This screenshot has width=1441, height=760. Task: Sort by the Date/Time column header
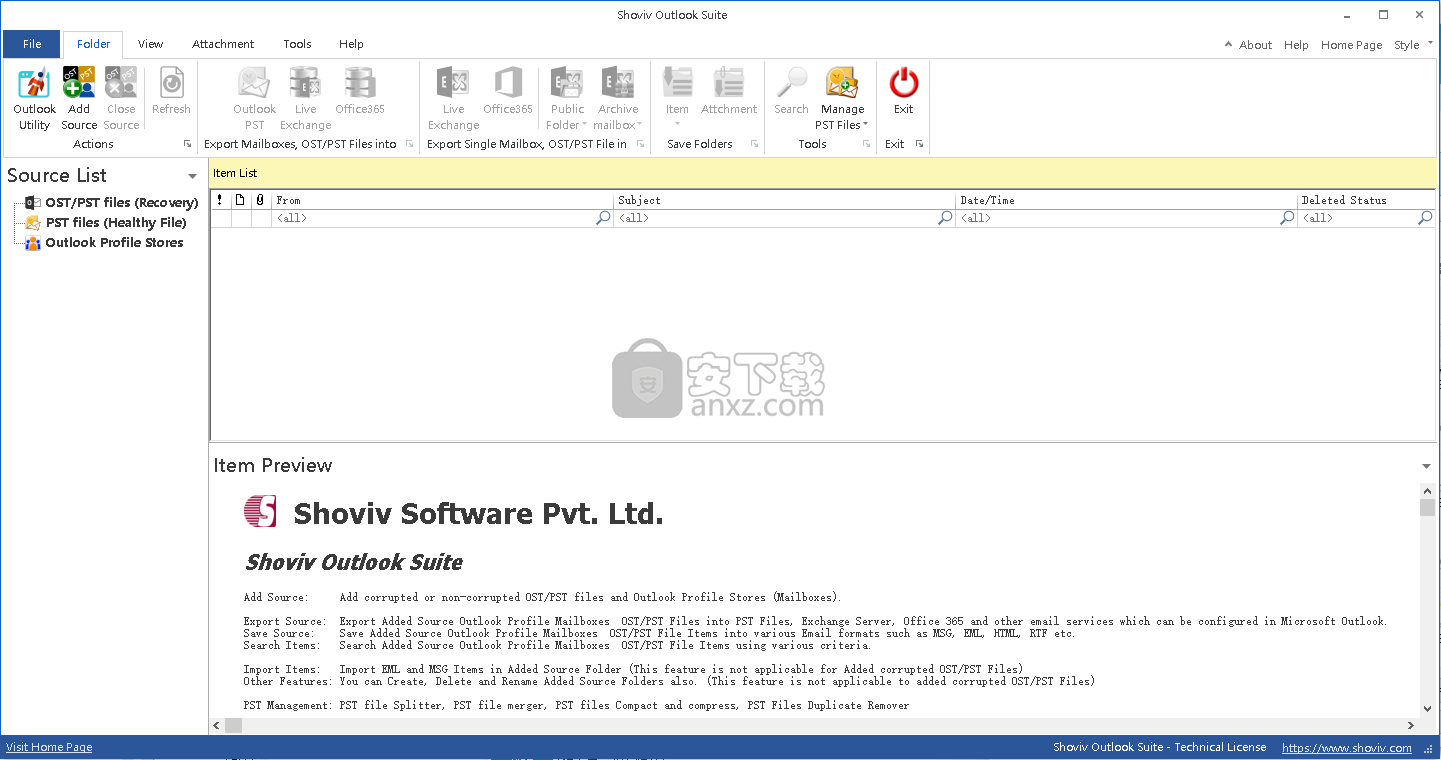pyautogui.click(x=1126, y=200)
